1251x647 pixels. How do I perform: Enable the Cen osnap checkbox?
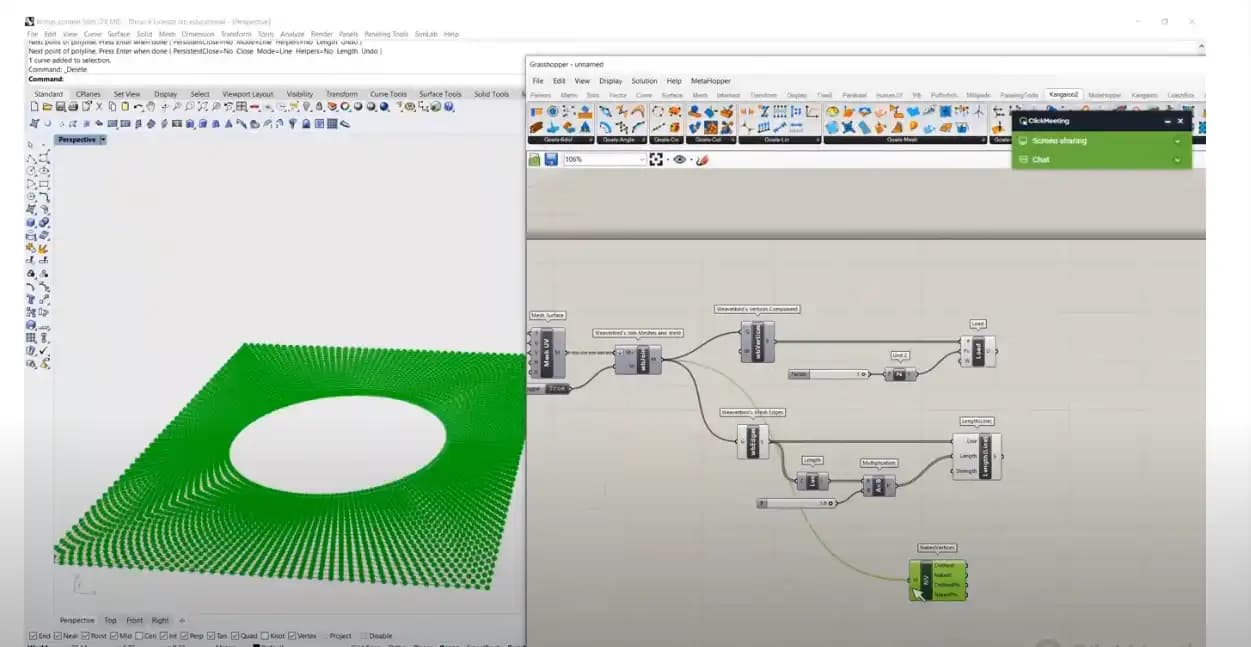(x=138, y=636)
